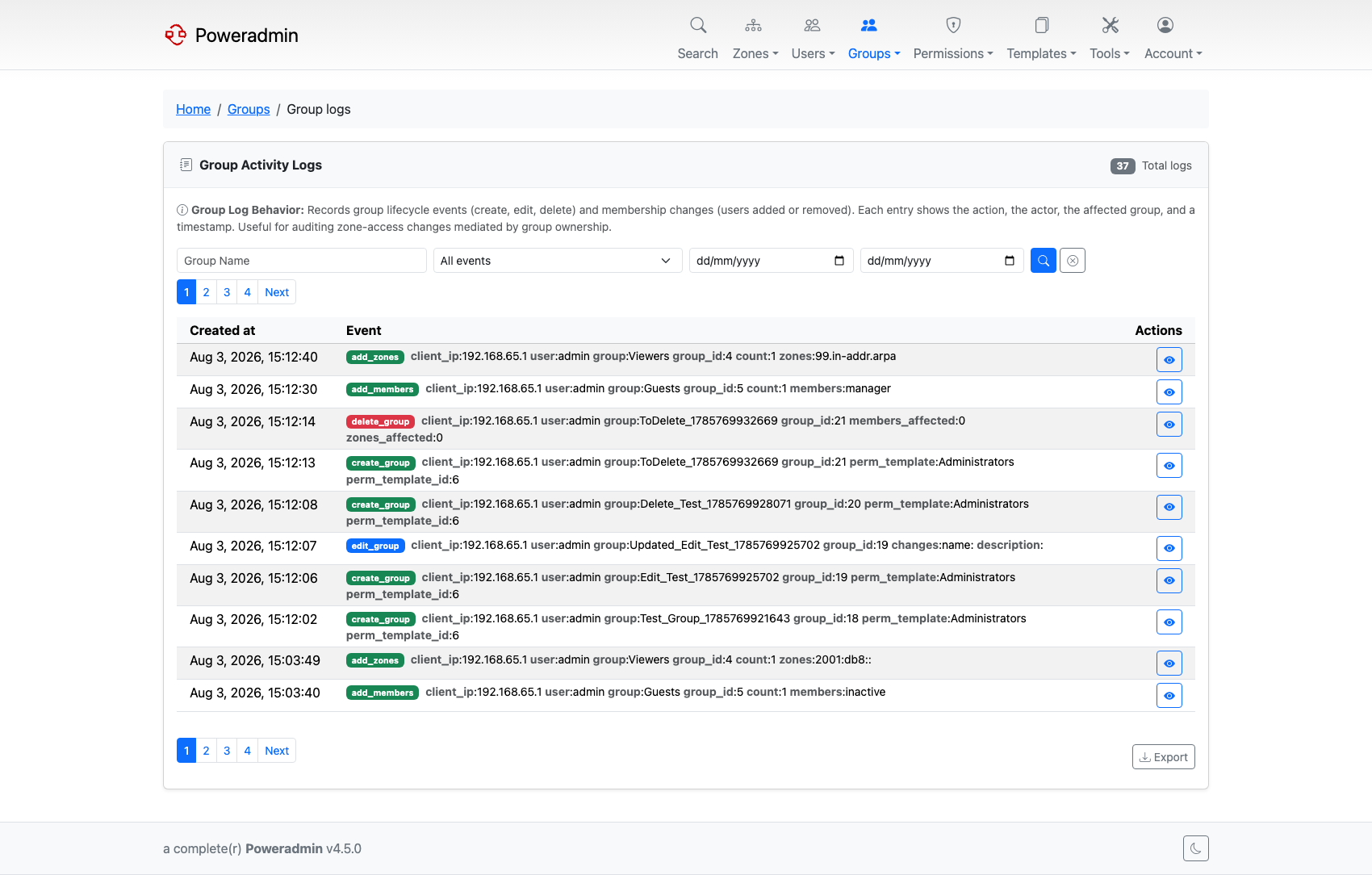Open the Search magnifier icon in navbar
The image size is (1372, 875).
pyautogui.click(x=698, y=25)
